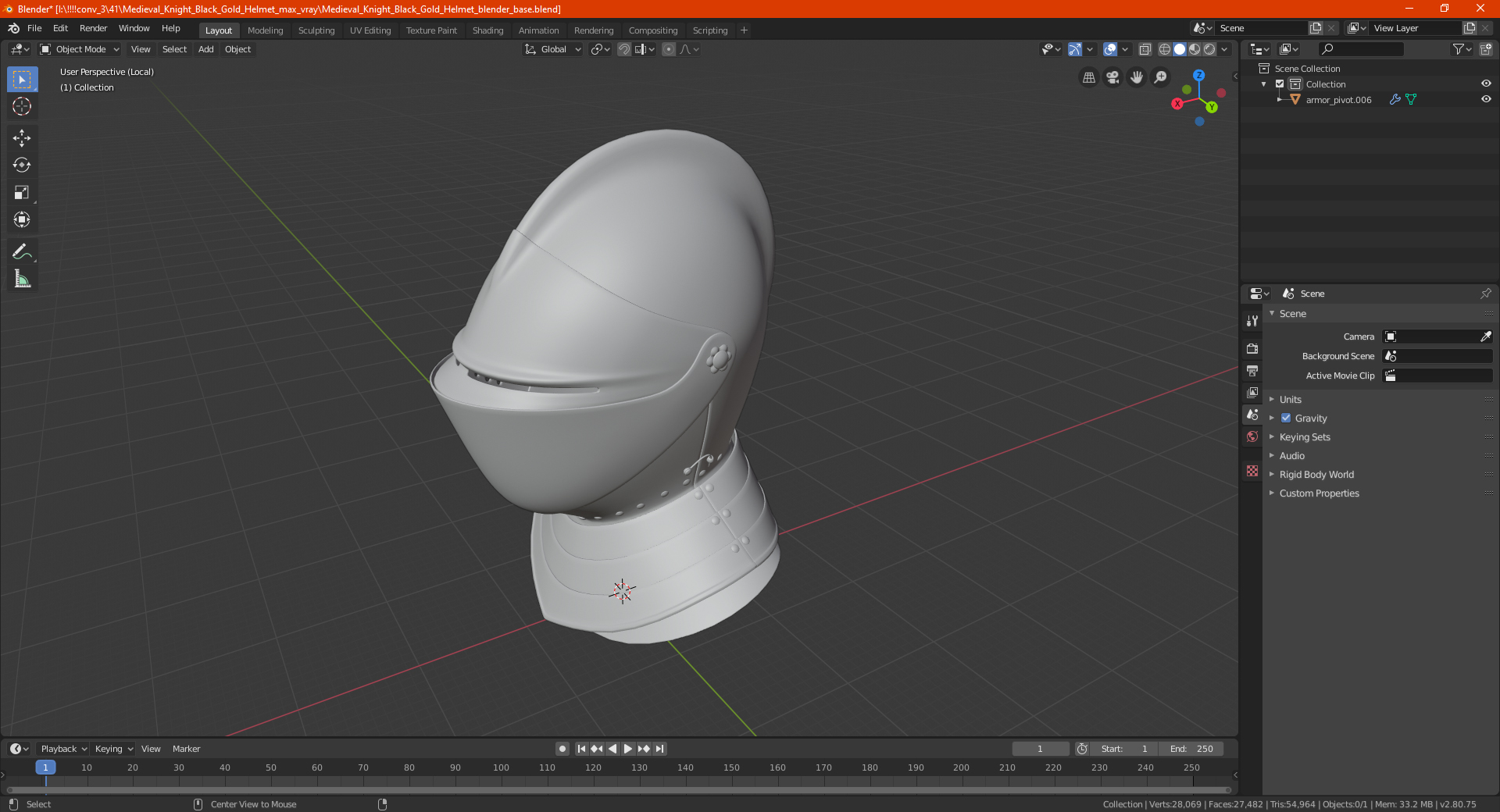Toggle camera view icon in viewport
This screenshot has height=812, width=1500.
(x=1113, y=77)
